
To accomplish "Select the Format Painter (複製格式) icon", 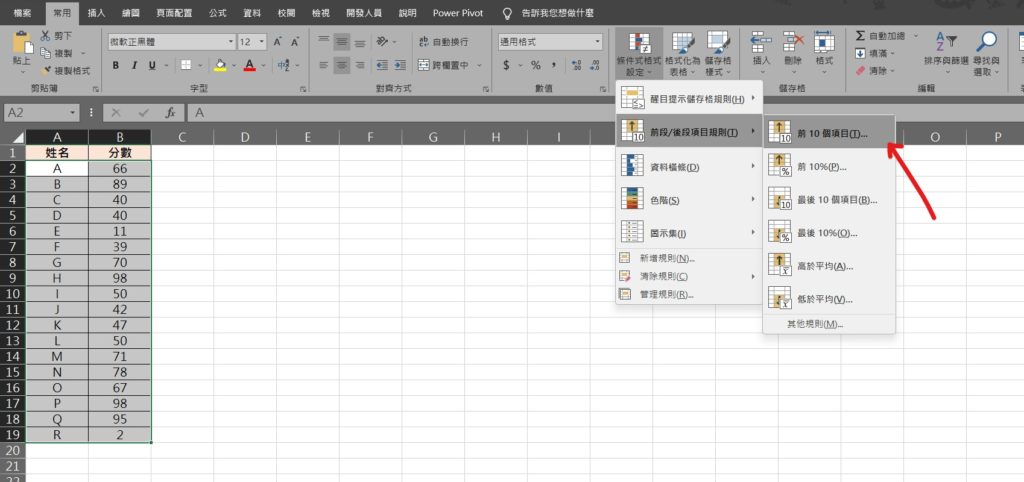I will 46,71.
